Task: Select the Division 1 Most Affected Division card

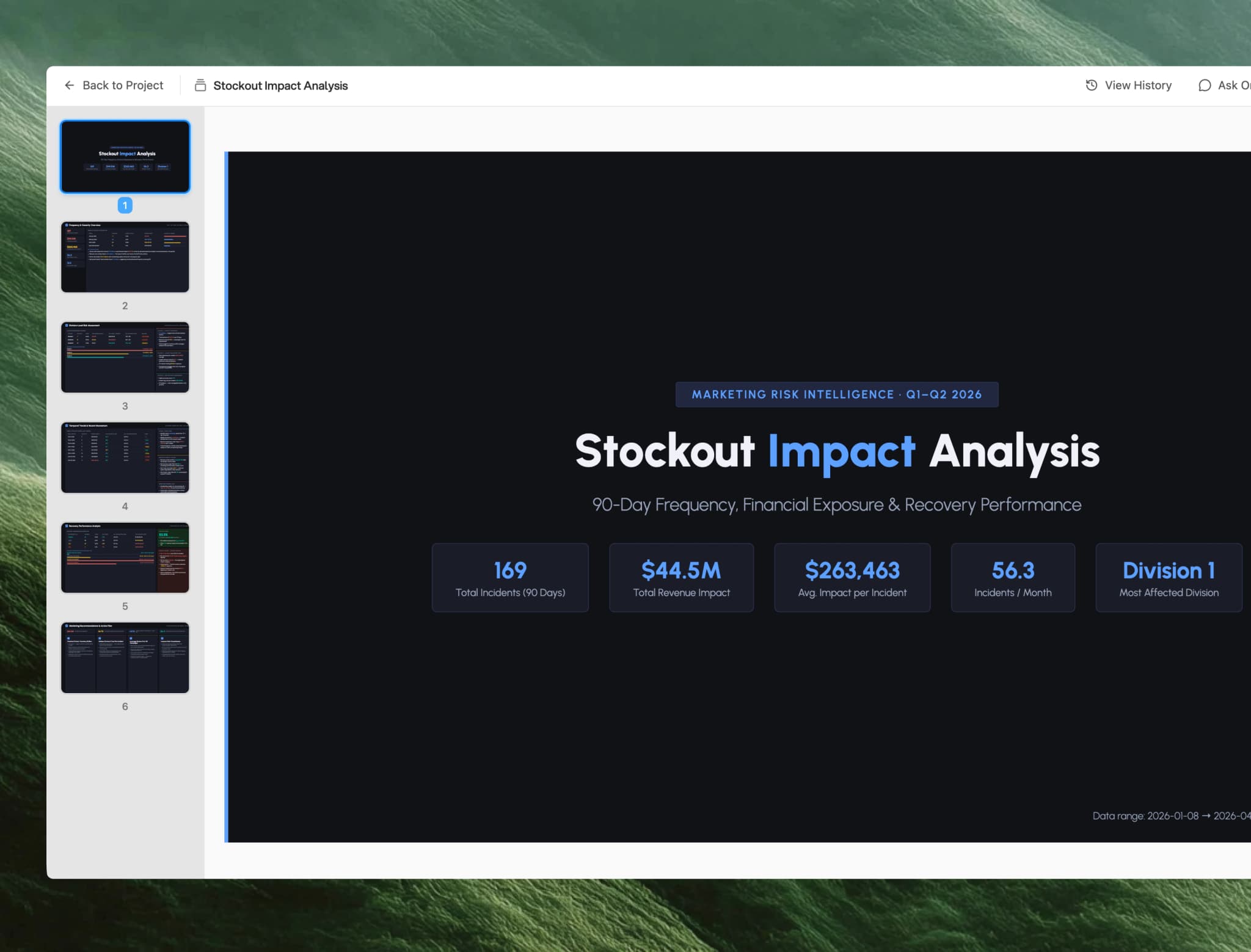Action: [1168, 577]
